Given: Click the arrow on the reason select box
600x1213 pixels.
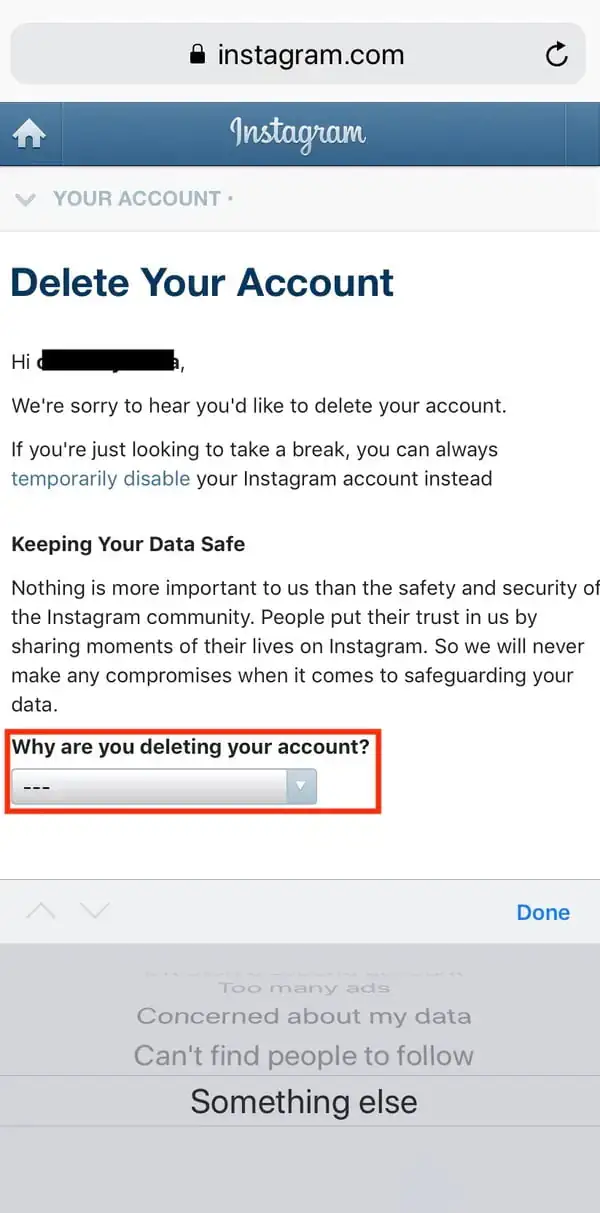Looking at the screenshot, I should (300, 787).
